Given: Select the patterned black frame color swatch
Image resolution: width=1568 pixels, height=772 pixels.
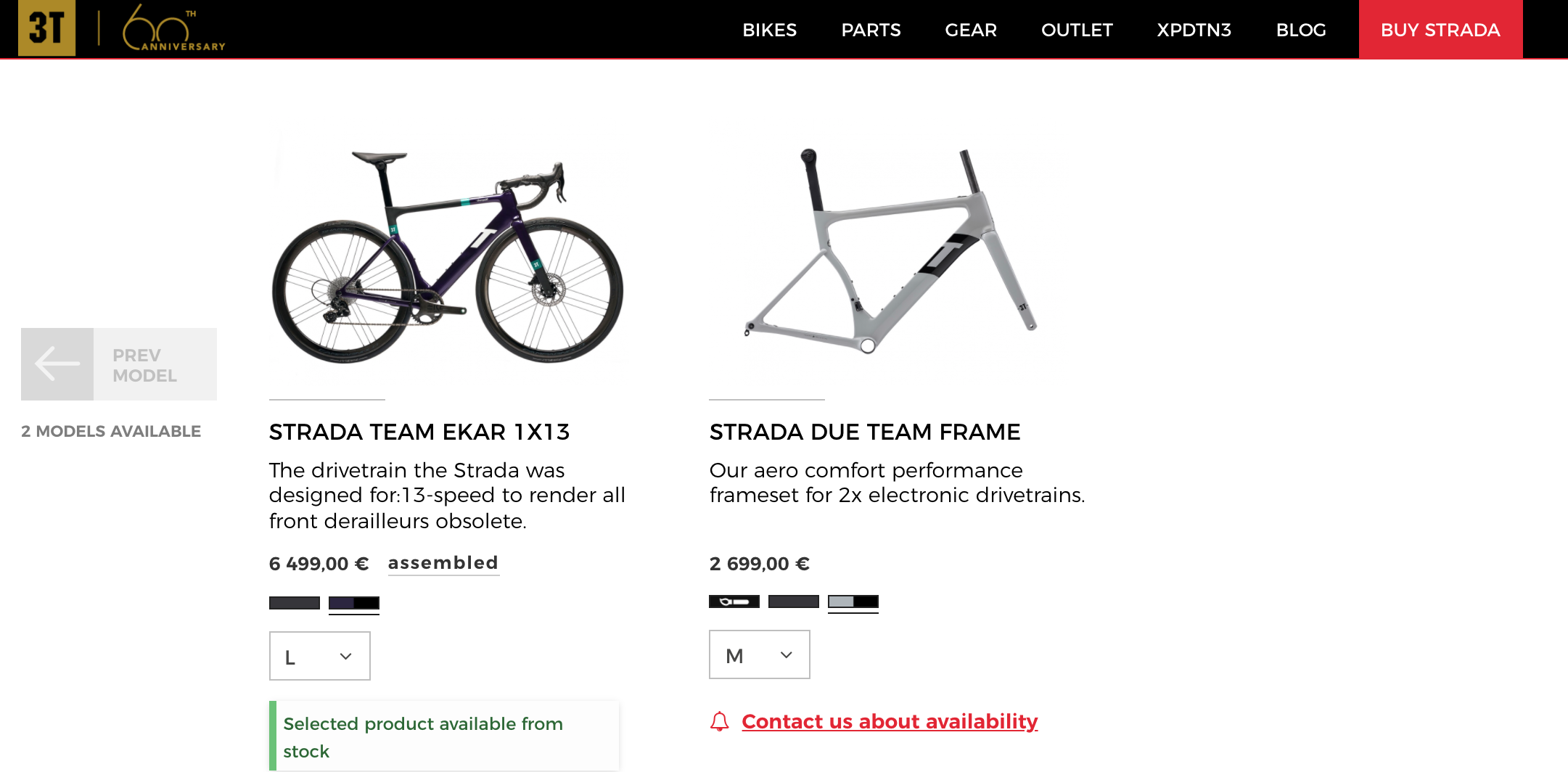Looking at the screenshot, I should pyautogui.click(x=734, y=601).
